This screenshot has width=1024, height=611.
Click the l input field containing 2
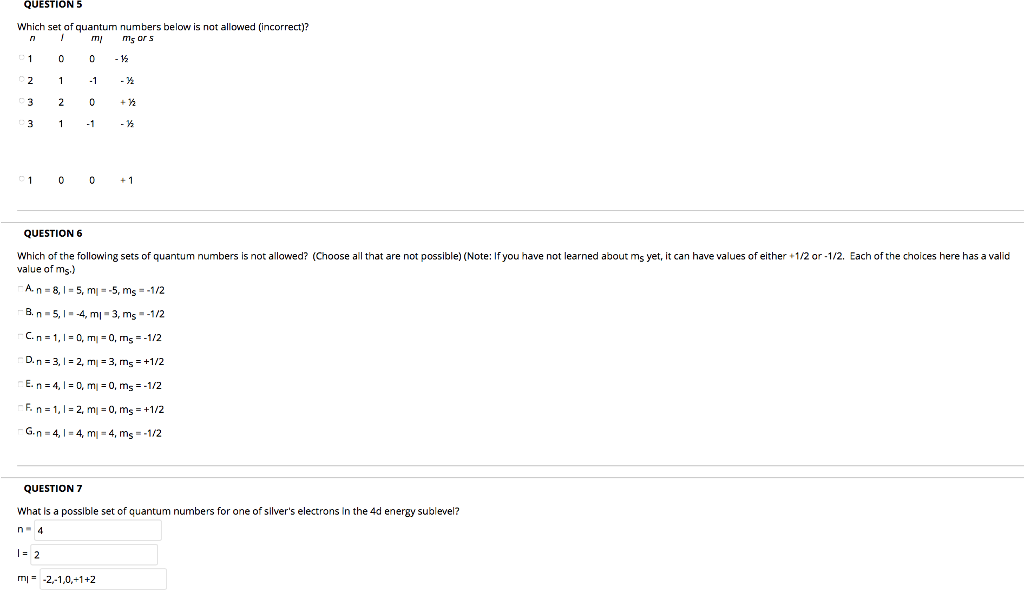point(95,554)
